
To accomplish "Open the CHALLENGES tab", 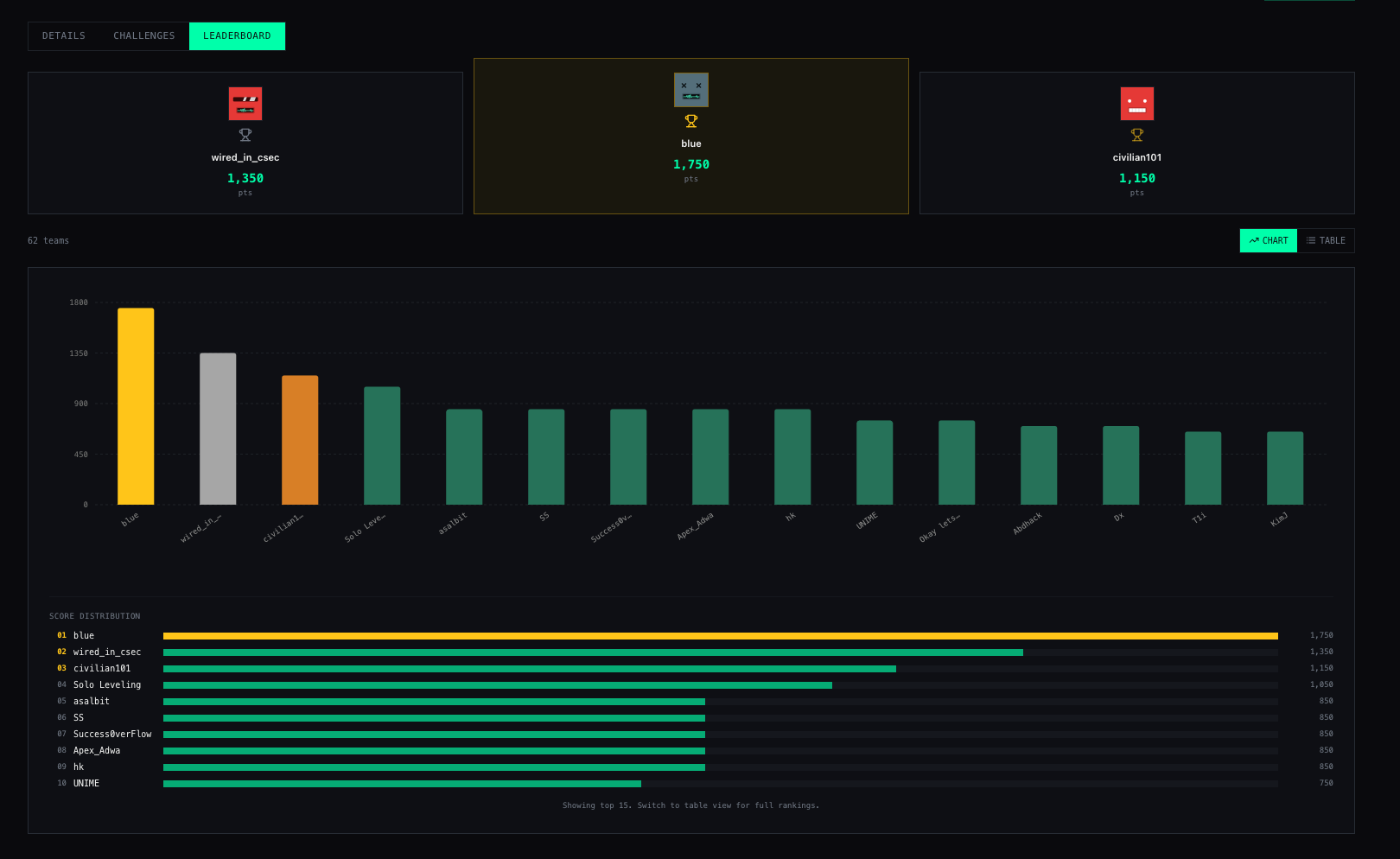I will tap(144, 36).
